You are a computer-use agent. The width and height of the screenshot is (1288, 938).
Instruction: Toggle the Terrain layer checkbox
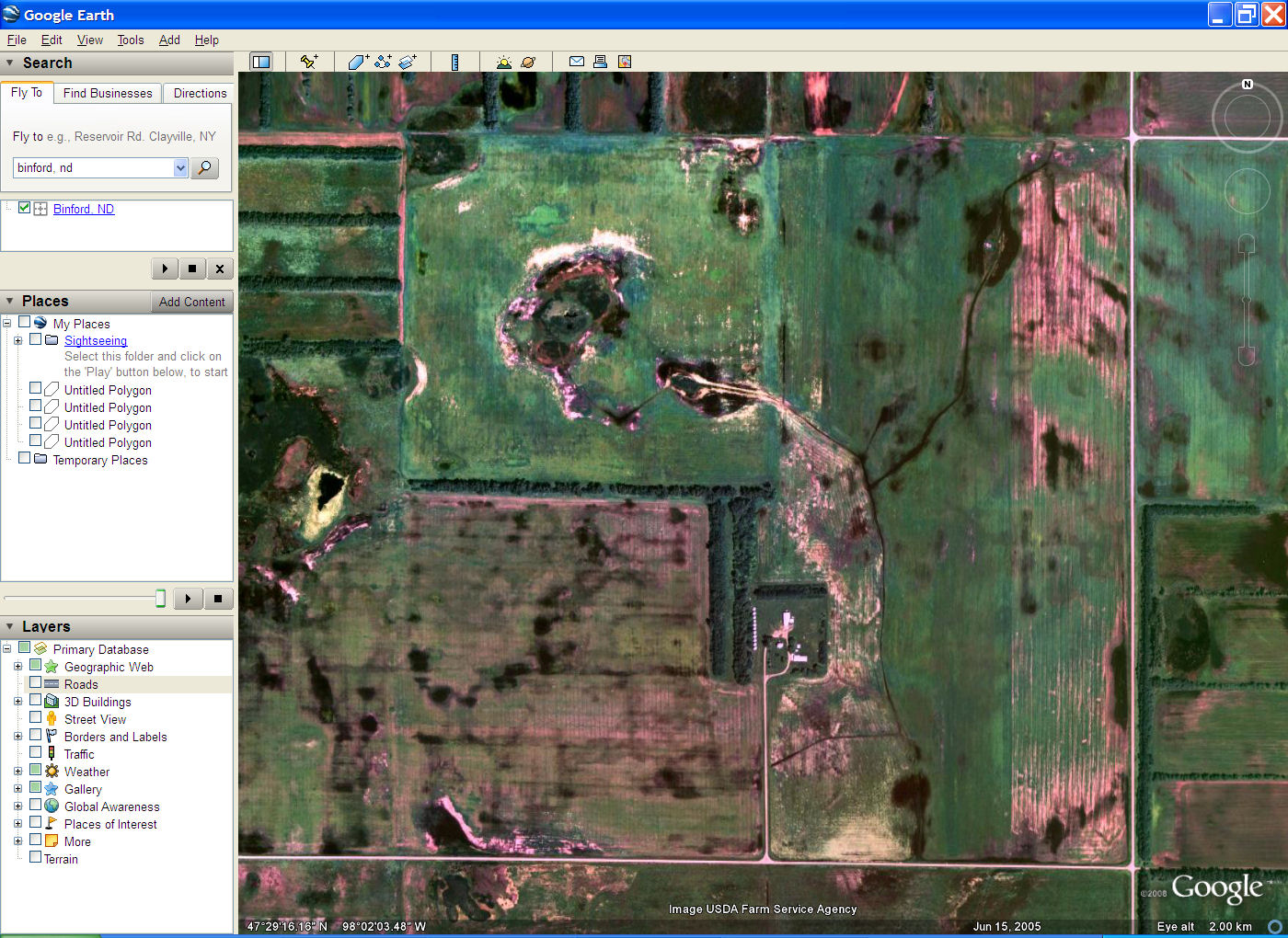tap(35, 857)
